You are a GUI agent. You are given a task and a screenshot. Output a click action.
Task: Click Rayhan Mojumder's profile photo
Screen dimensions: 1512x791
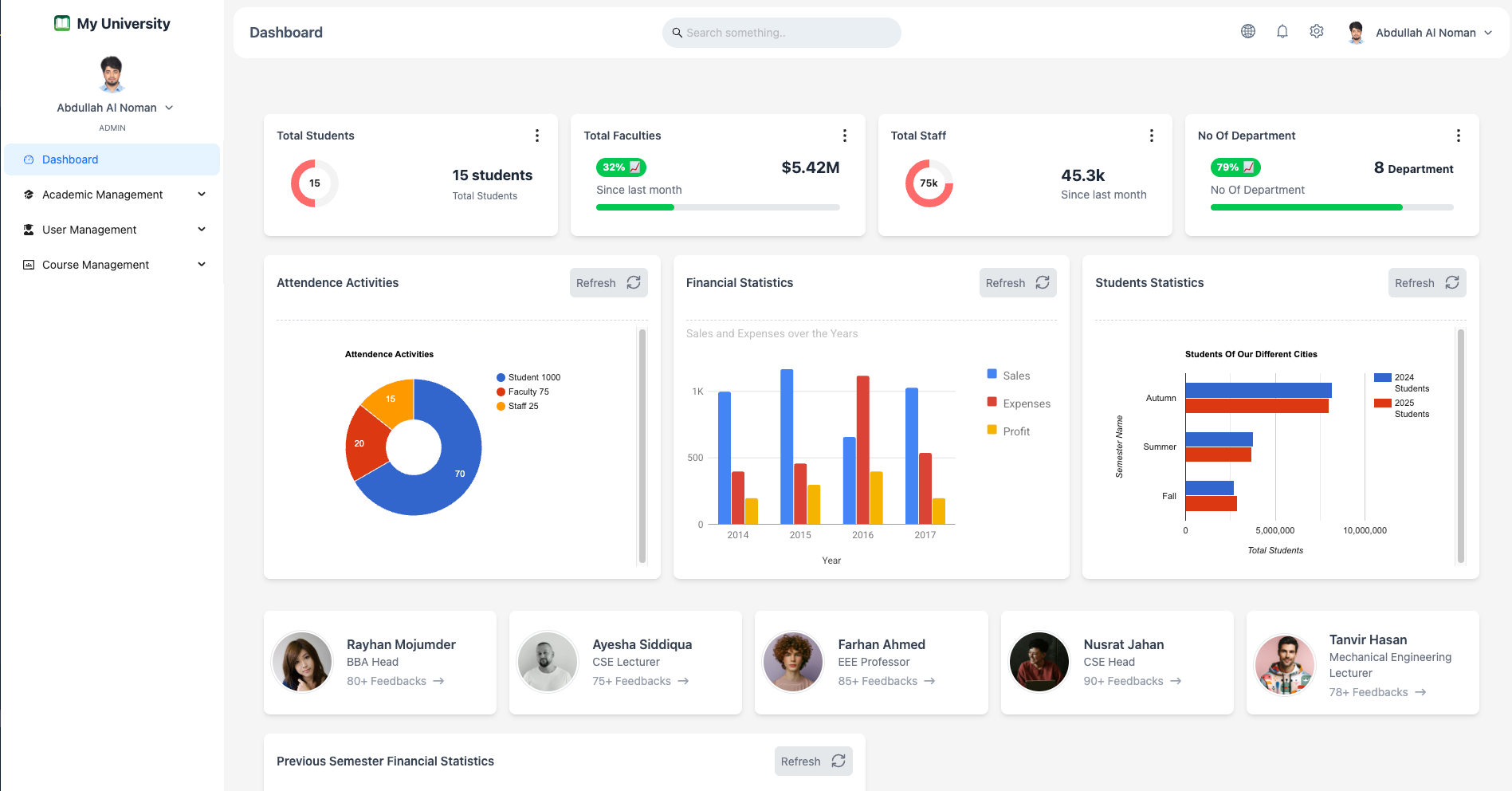[302, 662]
